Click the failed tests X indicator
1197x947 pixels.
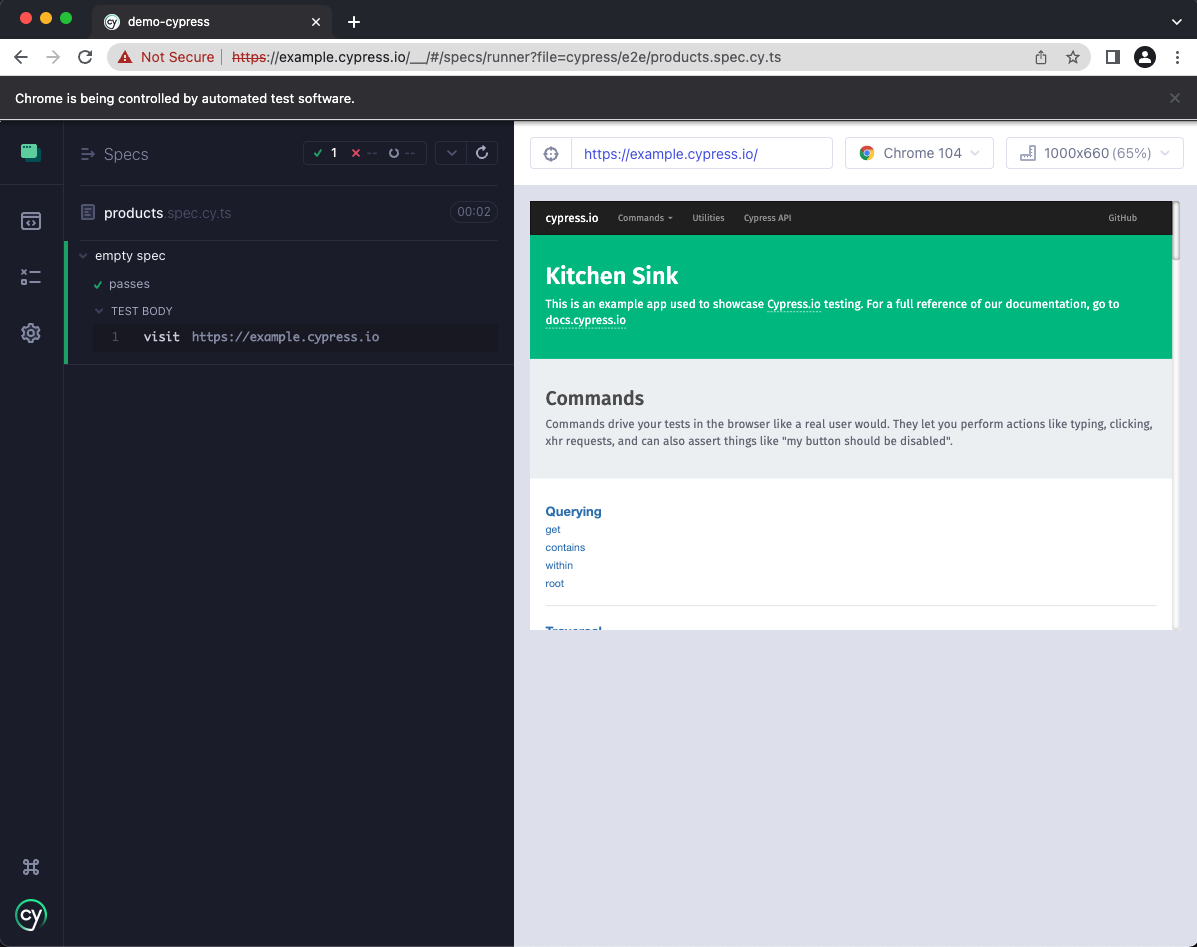point(356,153)
